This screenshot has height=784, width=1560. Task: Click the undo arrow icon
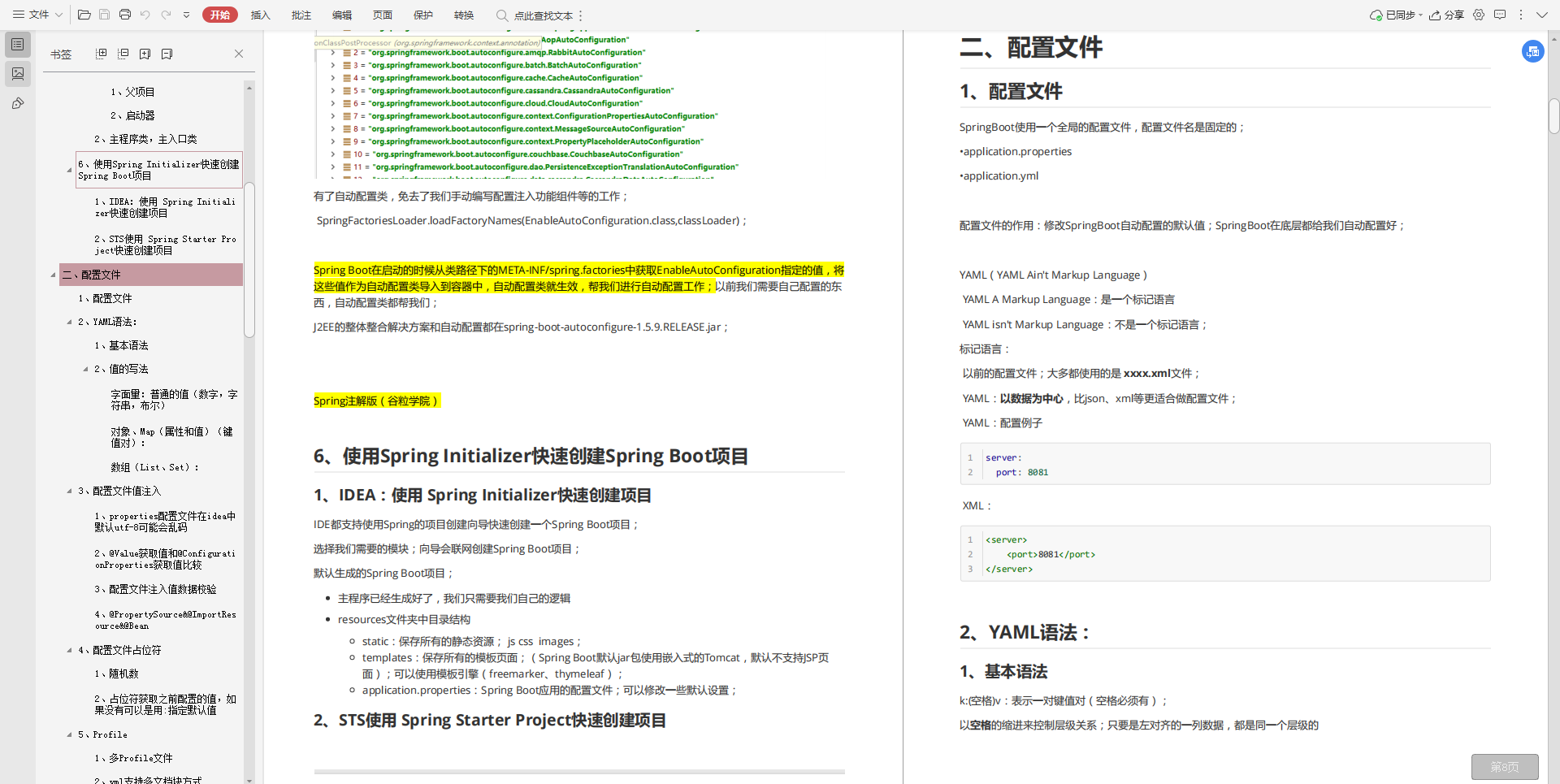pyautogui.click(x=145, y=15)
